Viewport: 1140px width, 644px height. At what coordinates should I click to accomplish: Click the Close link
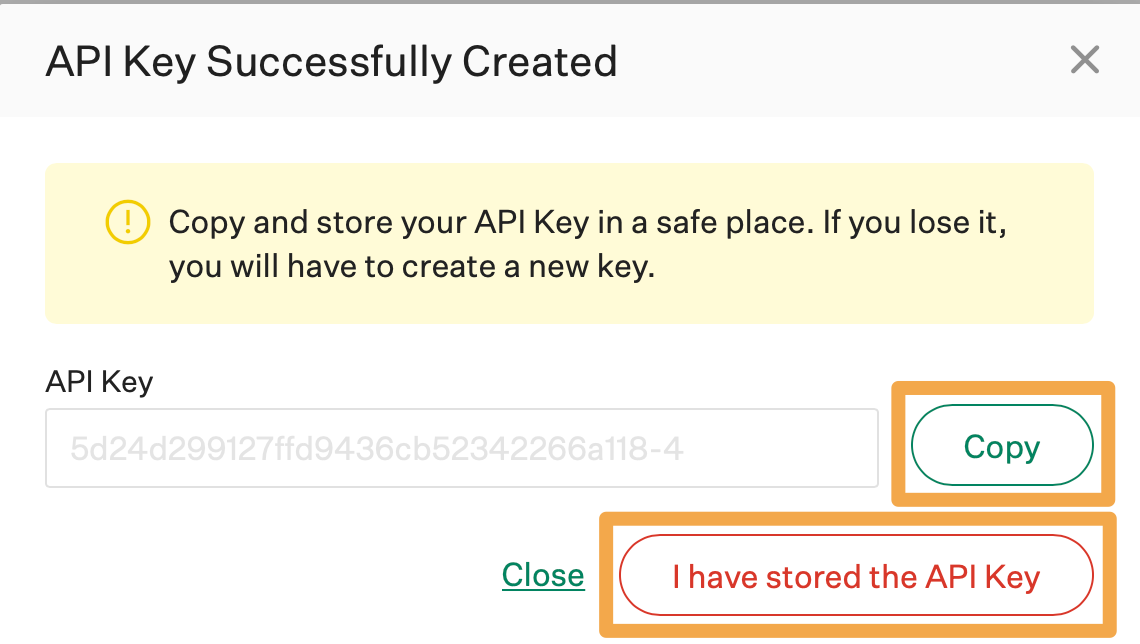coord(543,575)
